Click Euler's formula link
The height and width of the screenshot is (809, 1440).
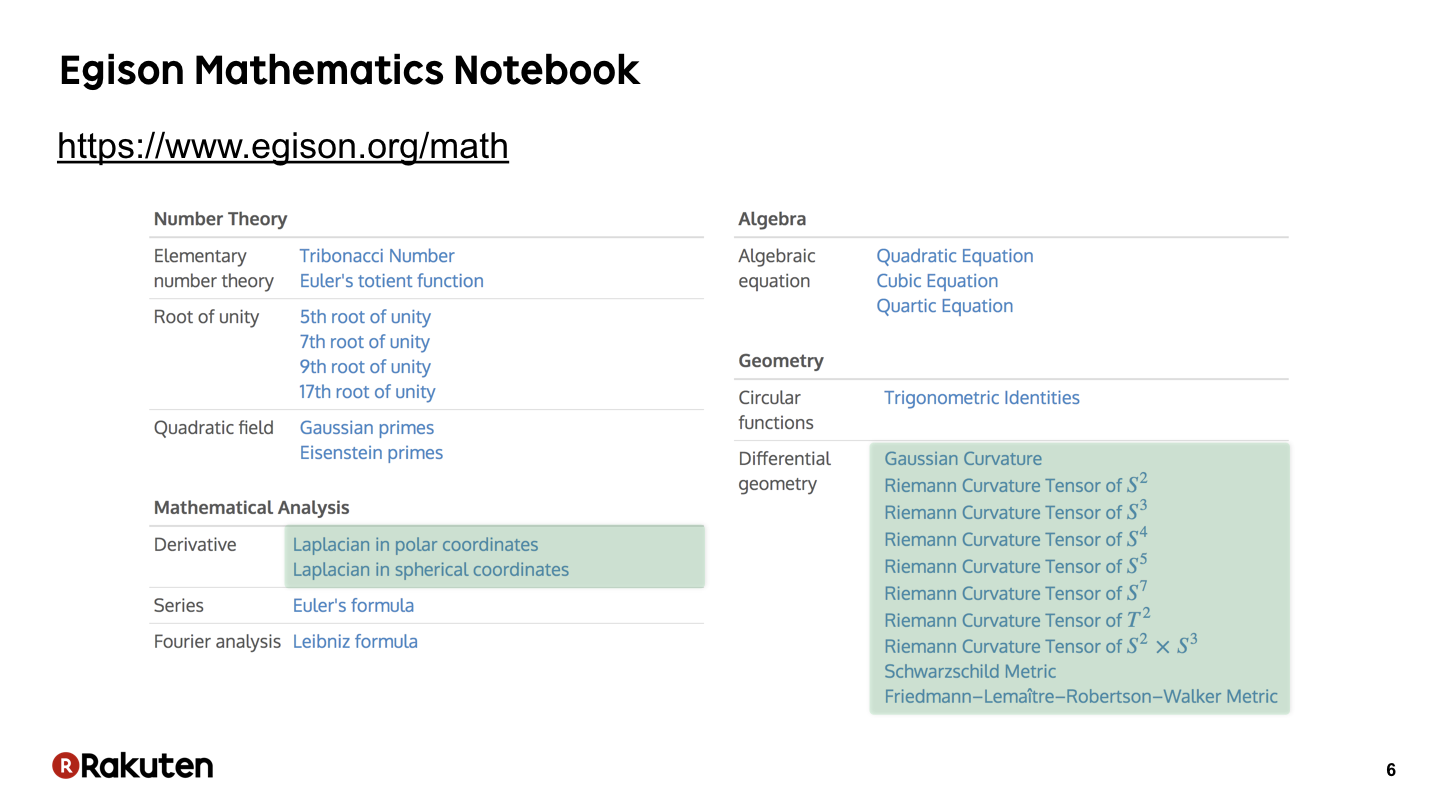[353, 606]
